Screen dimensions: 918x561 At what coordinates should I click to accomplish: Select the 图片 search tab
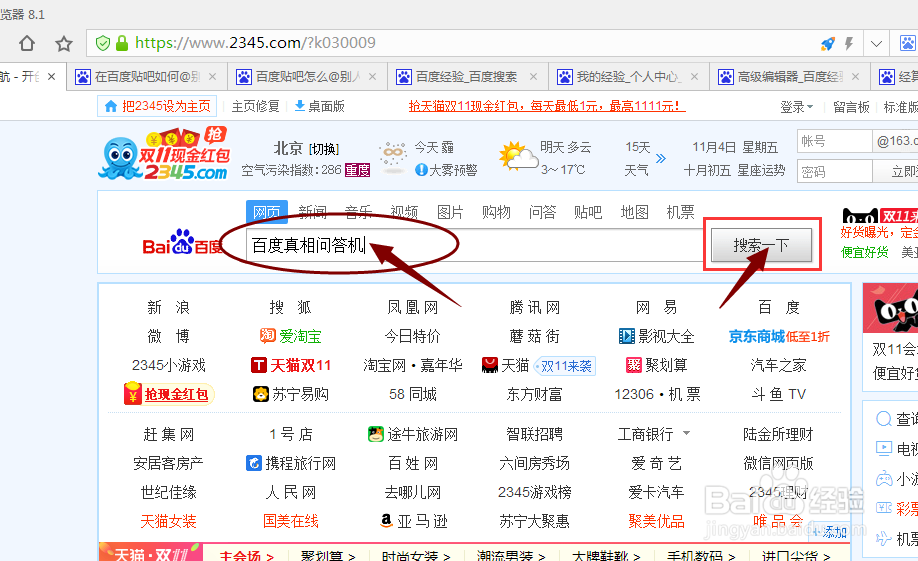[x=450, y=212]
